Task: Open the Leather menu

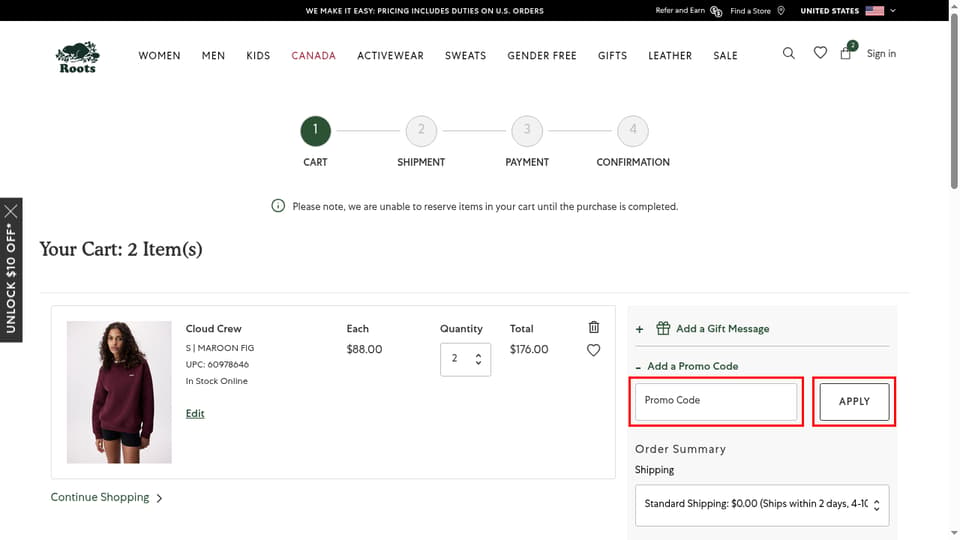Action: pyautogui.click(x=670, y=56)
